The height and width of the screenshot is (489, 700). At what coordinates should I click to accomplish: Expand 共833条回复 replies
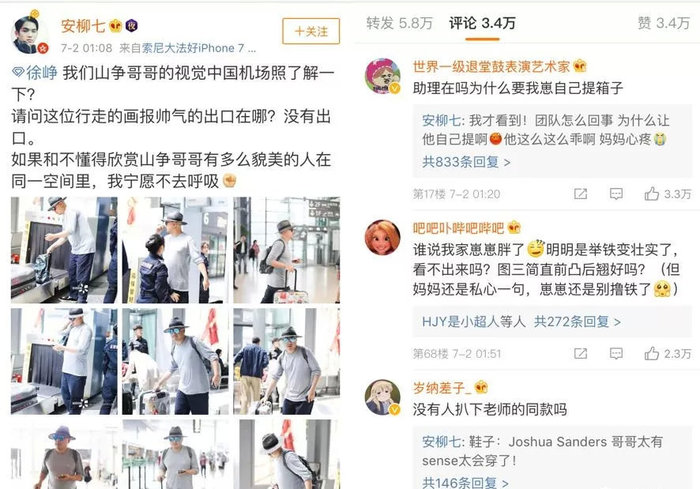point(466,162)
